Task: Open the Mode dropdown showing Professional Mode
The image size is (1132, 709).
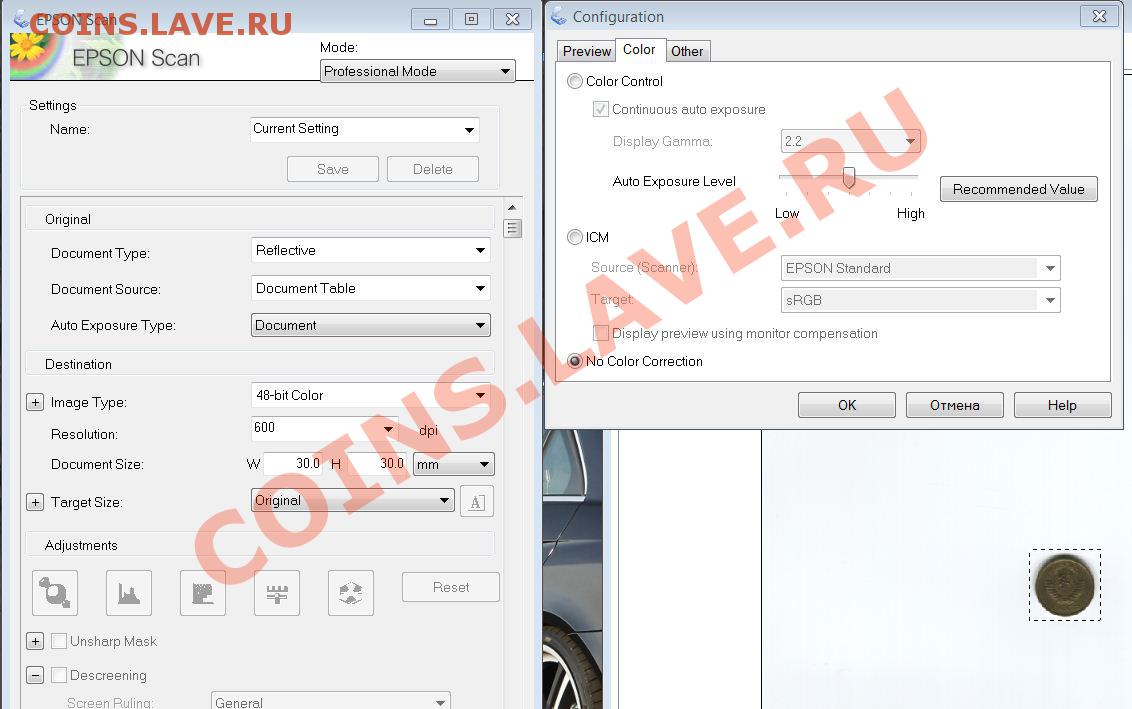Action: click(417, 71)
